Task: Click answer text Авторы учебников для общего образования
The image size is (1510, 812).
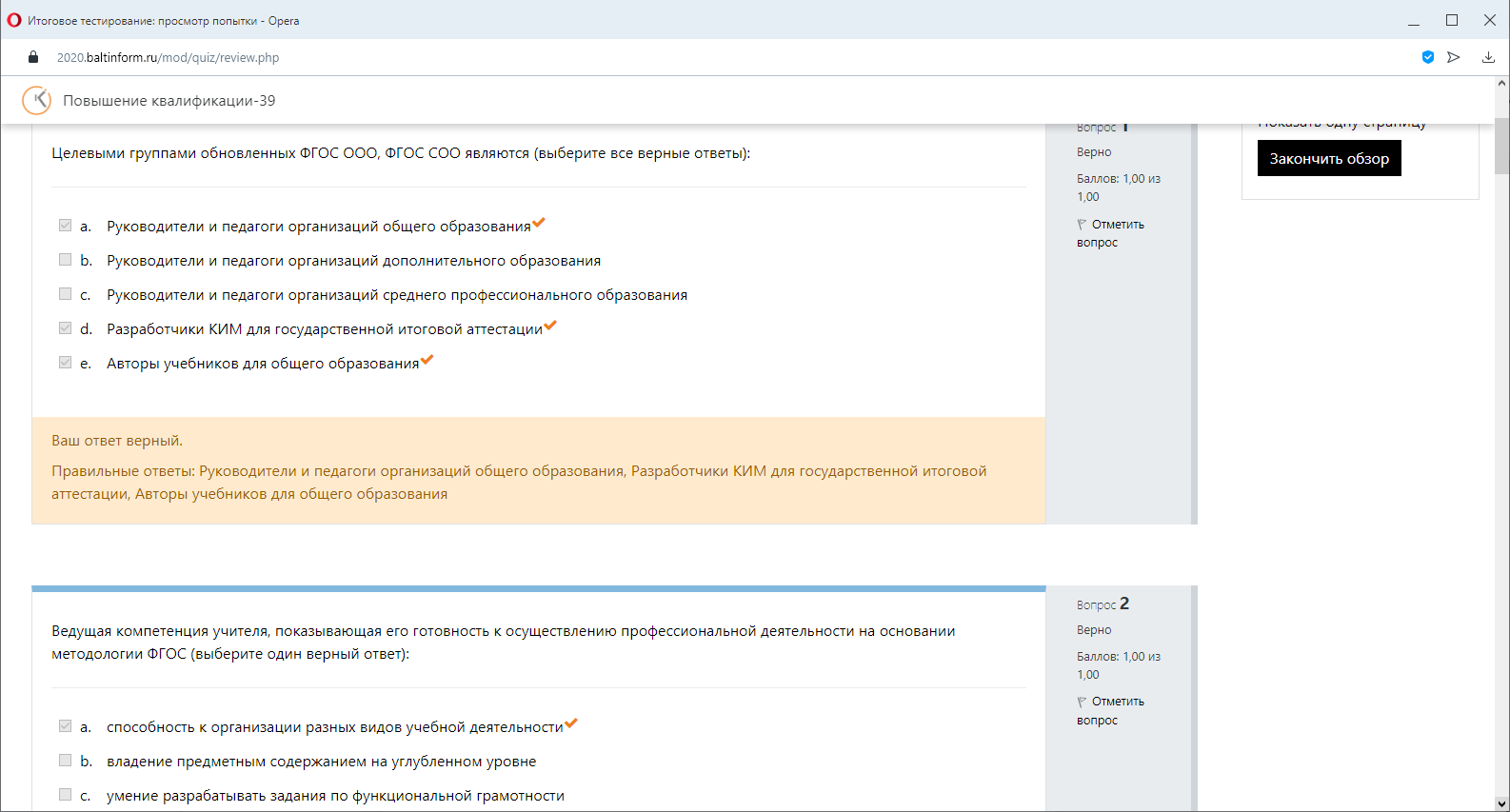Action: click(263, 364)
